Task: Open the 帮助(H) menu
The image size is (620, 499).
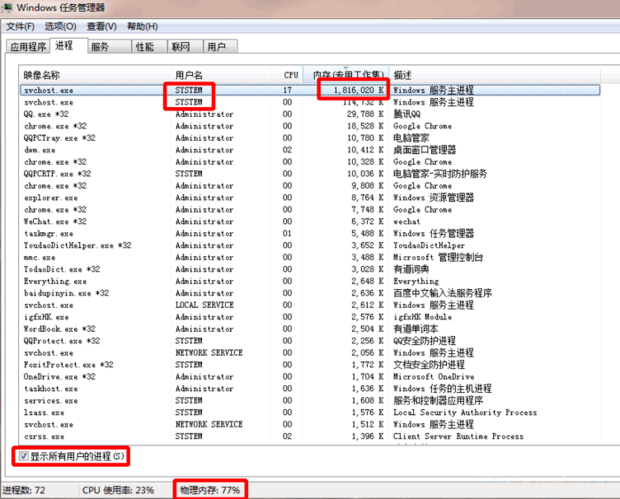Action: (x=141, y=26)
